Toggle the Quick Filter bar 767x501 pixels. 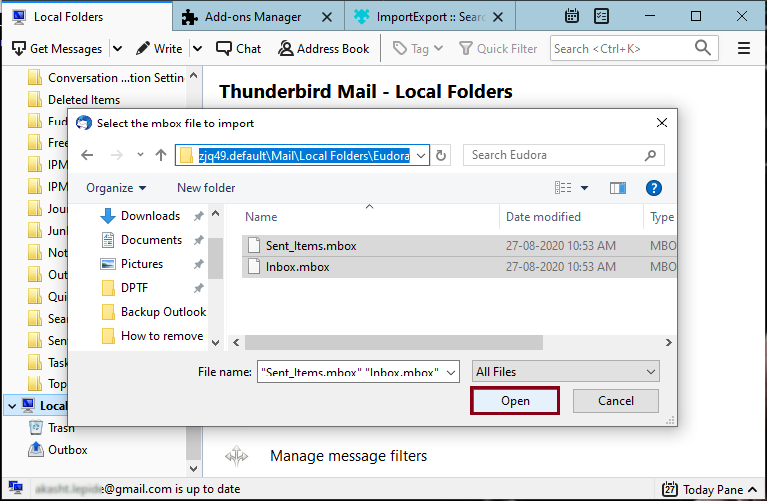pos(498,48)
